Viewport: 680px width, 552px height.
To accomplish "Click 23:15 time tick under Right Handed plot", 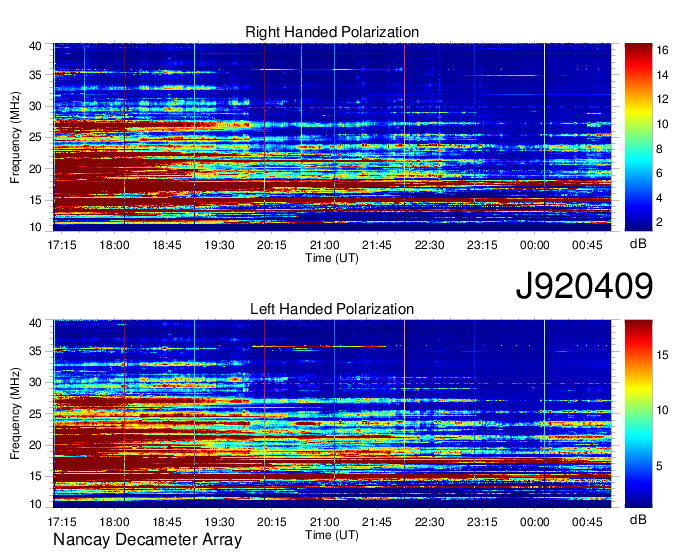I will point(482,245).
